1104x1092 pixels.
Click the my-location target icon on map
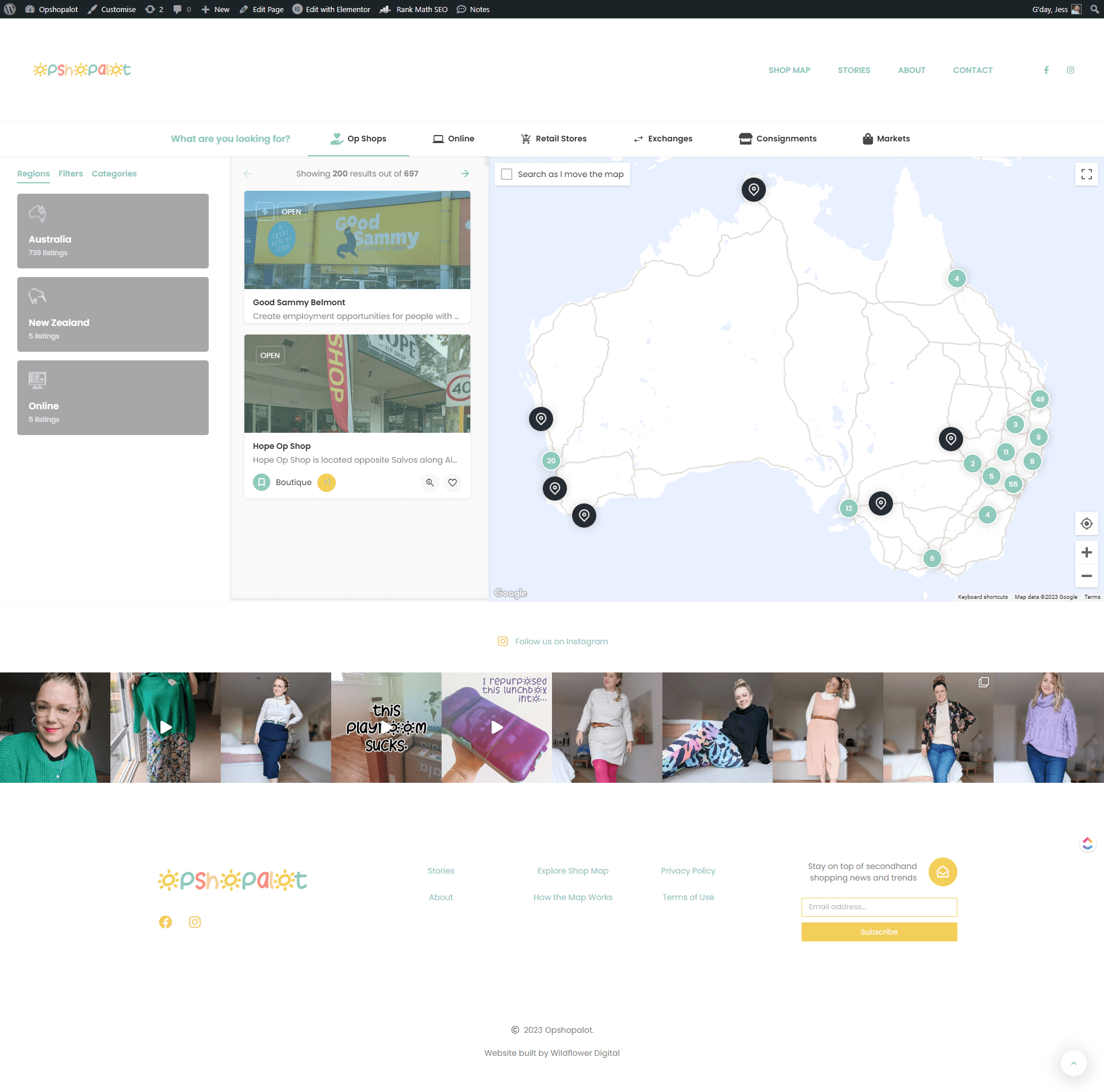(1086, 524)
